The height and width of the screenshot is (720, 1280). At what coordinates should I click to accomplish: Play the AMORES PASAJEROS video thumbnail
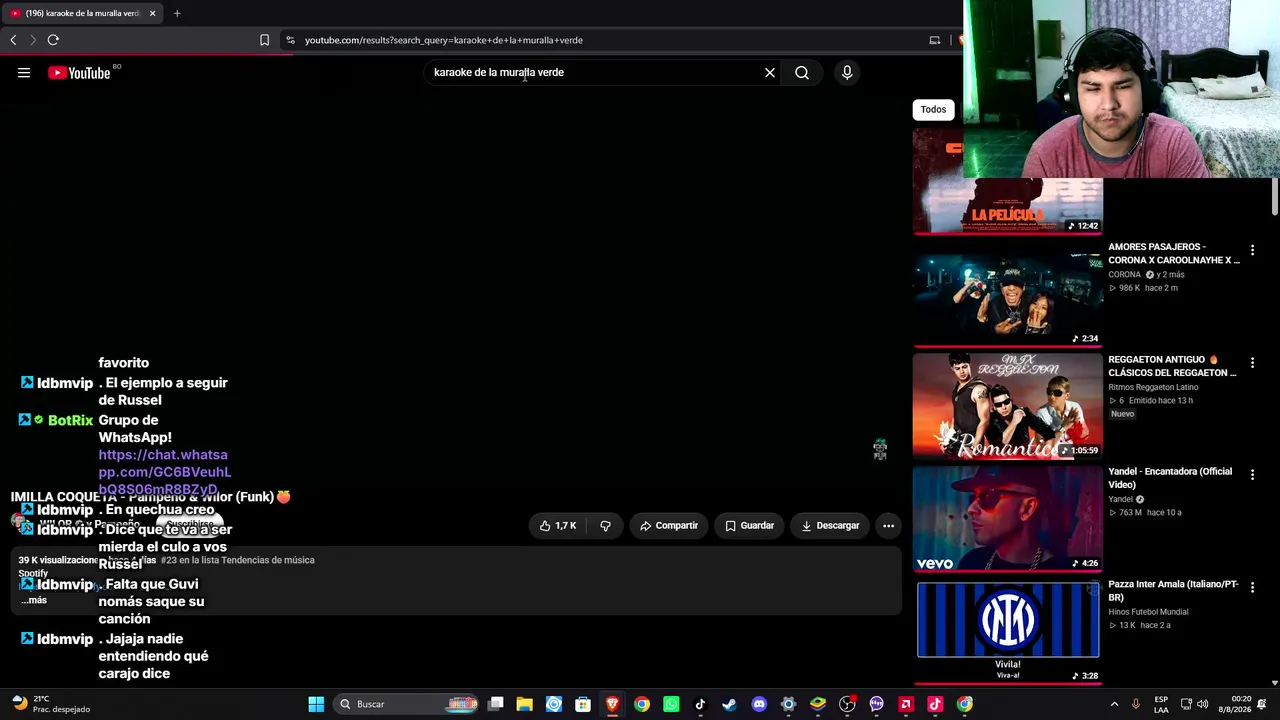click(x=1008, y=294)
